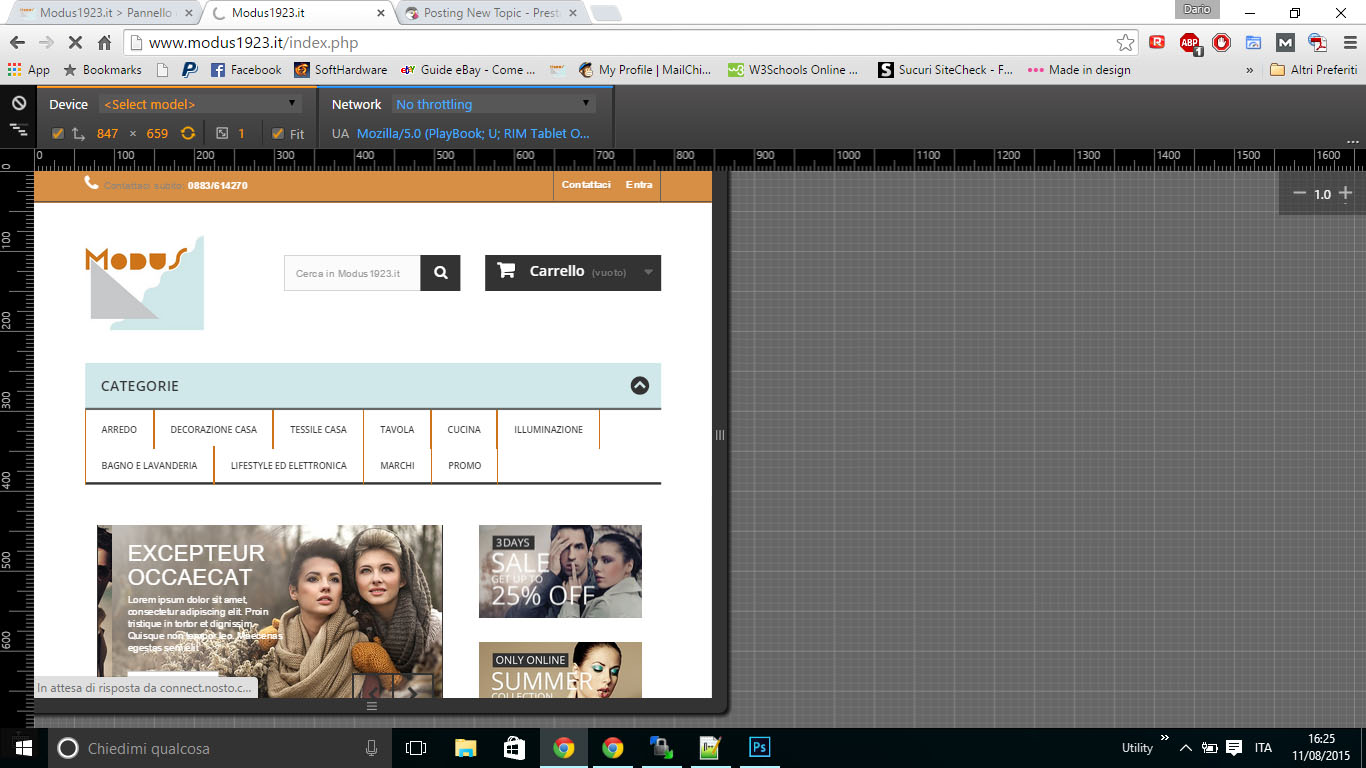1366x768 pixels.
Task: Swap emulated screen dimensions
Action: [x=188, y=133]
